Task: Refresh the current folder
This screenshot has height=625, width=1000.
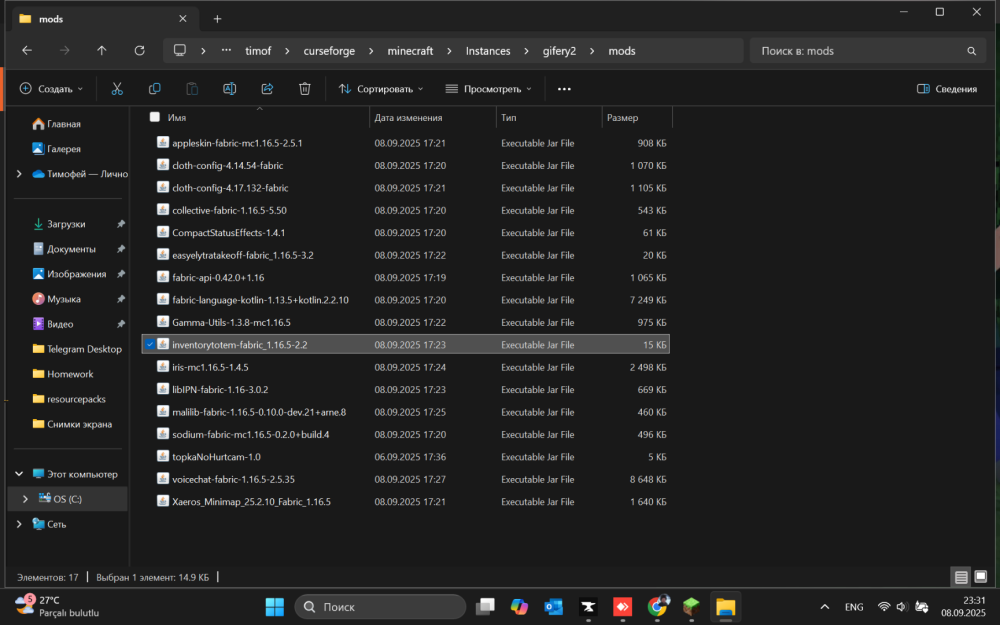Action: (x=140, y=50)
